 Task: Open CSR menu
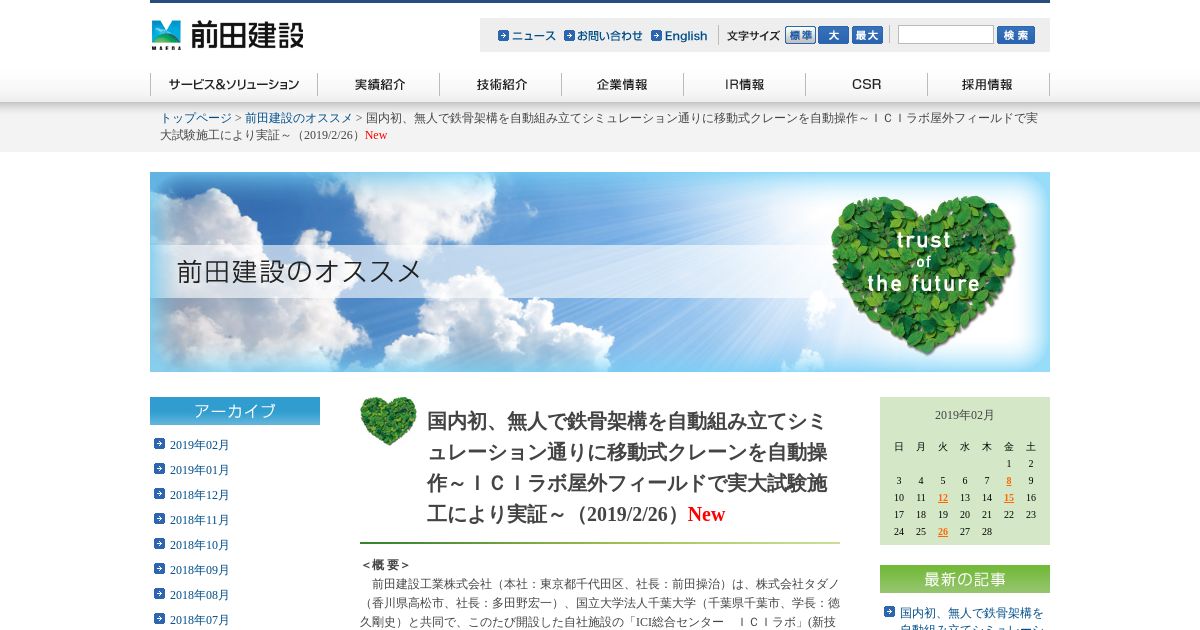pos(867,85)
